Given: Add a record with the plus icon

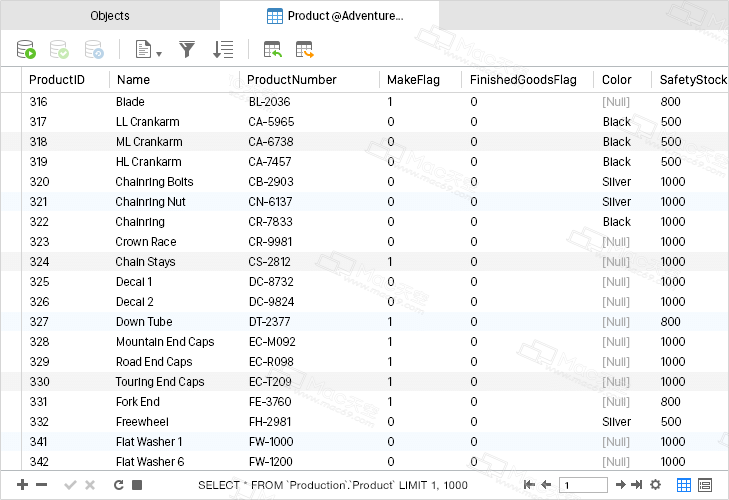Looking at the screenshot, I should 22,485.
